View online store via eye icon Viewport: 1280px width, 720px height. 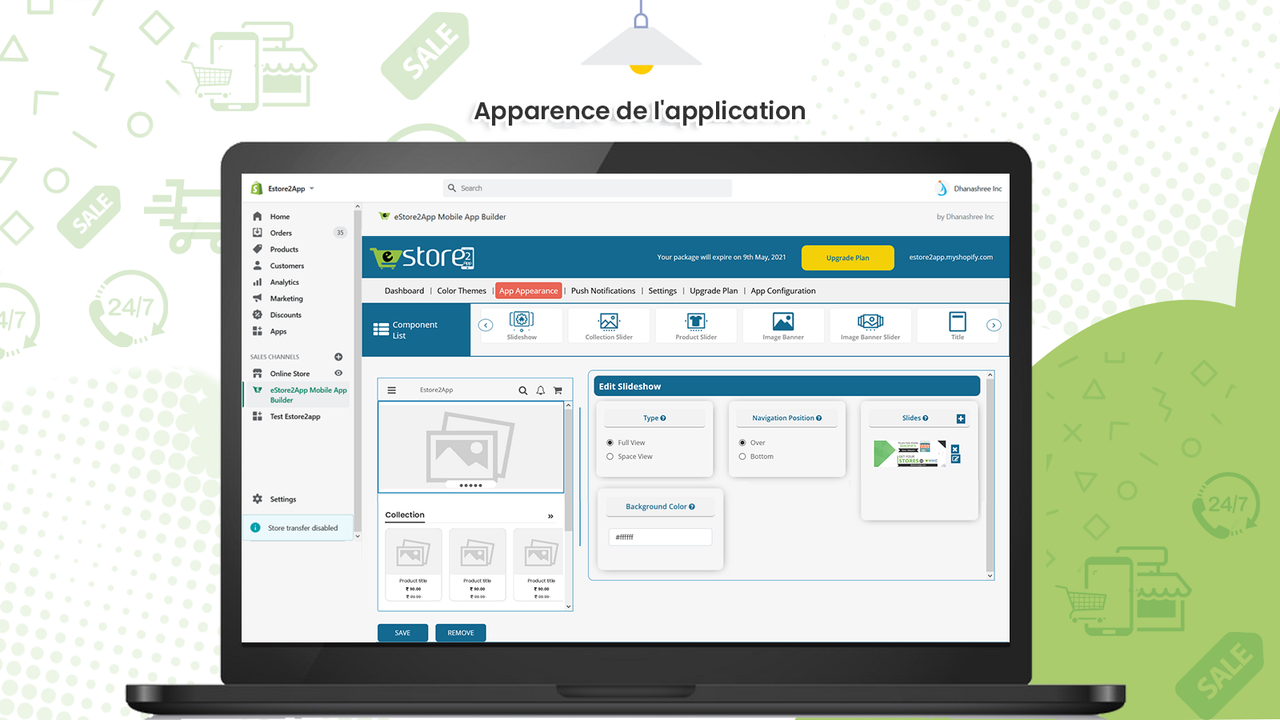click(338, 373)
